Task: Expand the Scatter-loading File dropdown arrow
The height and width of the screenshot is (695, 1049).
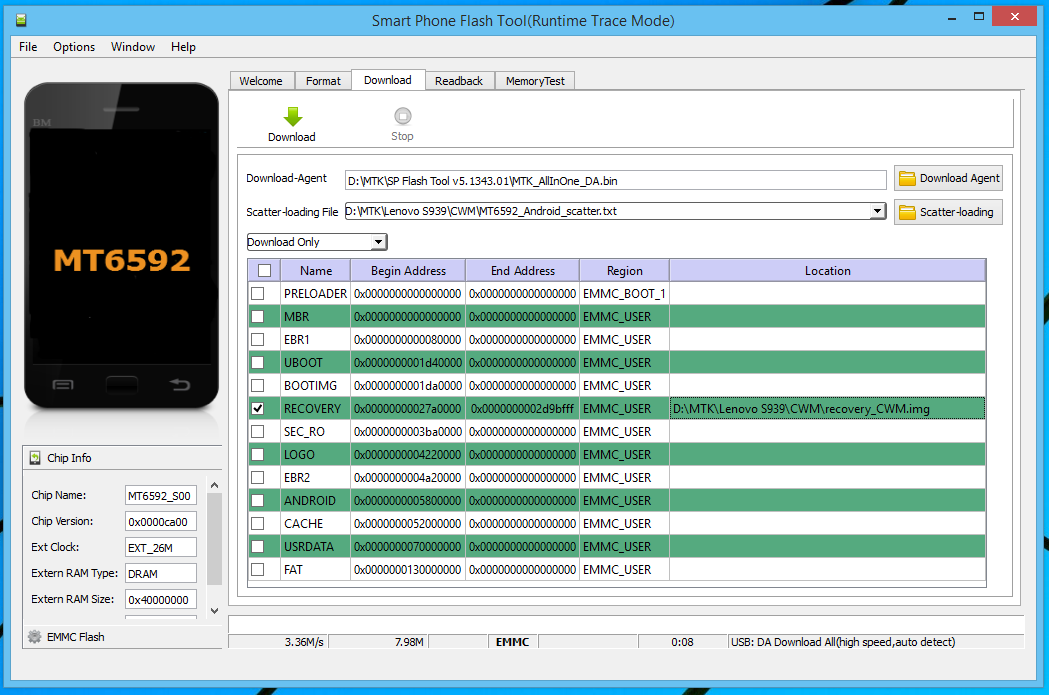Action: 877,211
